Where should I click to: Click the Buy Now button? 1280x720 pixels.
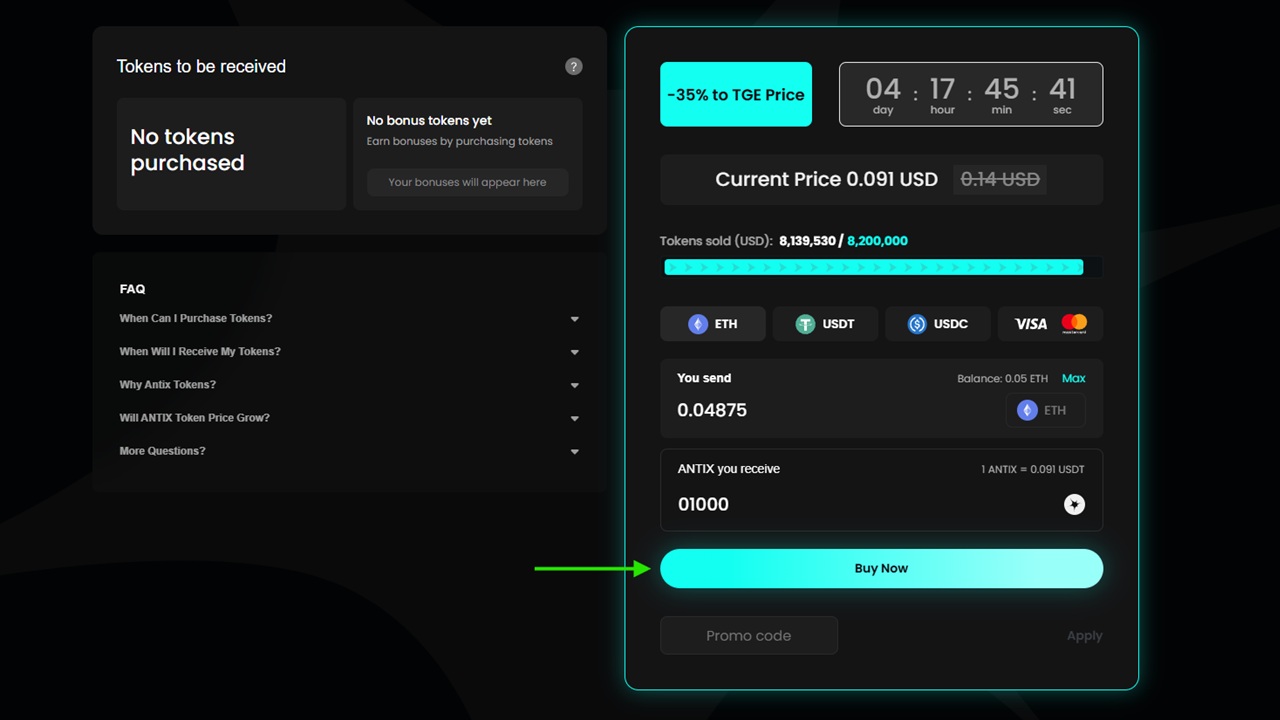point(881,568)
